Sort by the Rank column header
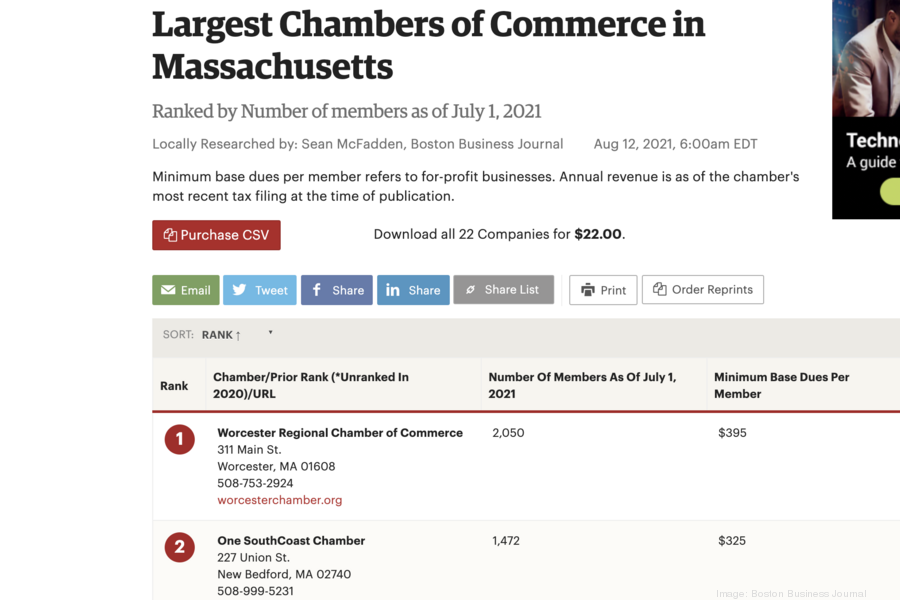 tap(174, 386)
